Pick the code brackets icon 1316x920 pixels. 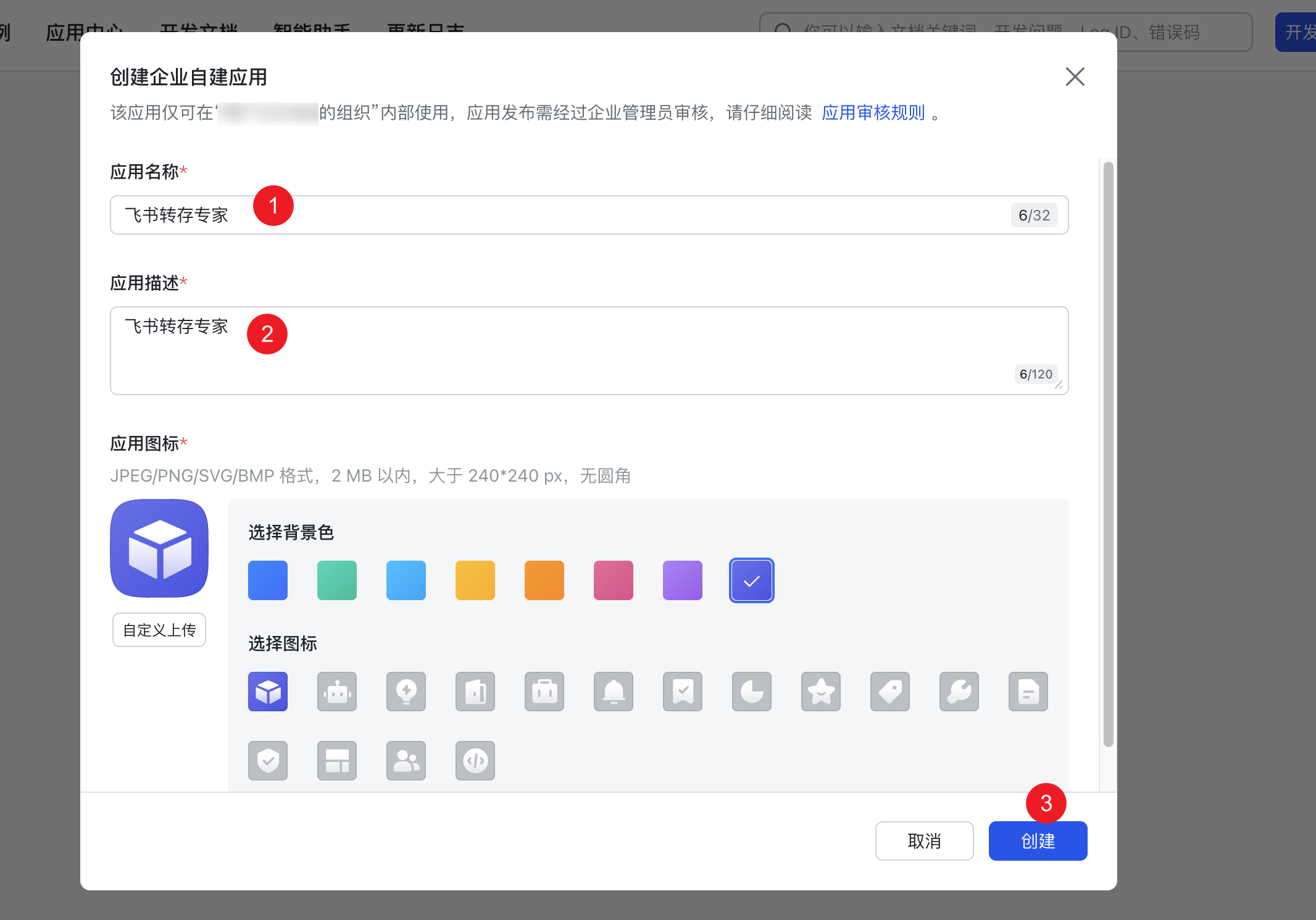[x=475, y=761]
